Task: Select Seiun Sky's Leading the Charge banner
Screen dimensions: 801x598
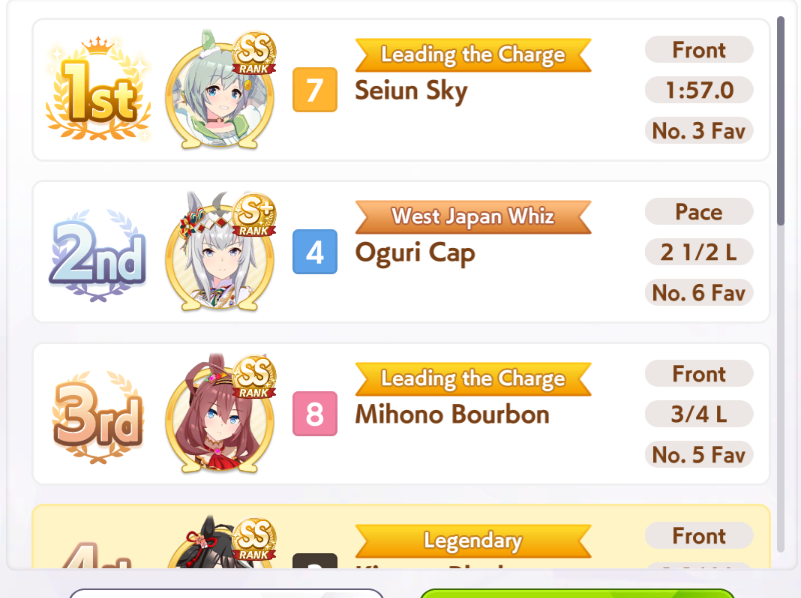Action: 473,55
